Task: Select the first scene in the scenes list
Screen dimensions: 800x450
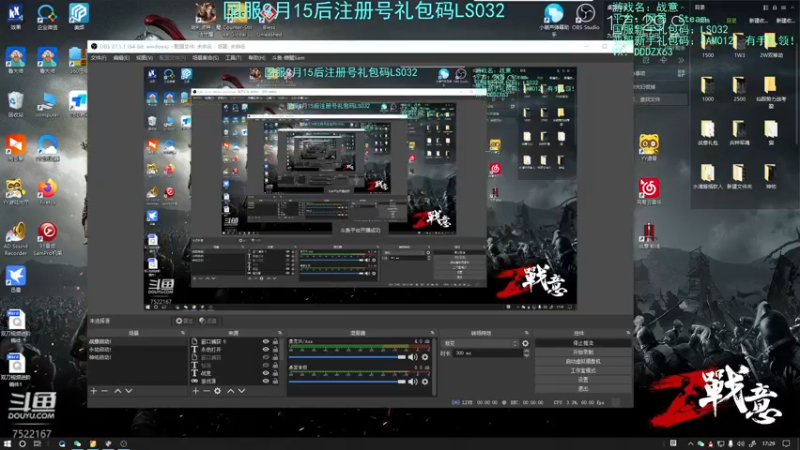Action: click(138, 341)
